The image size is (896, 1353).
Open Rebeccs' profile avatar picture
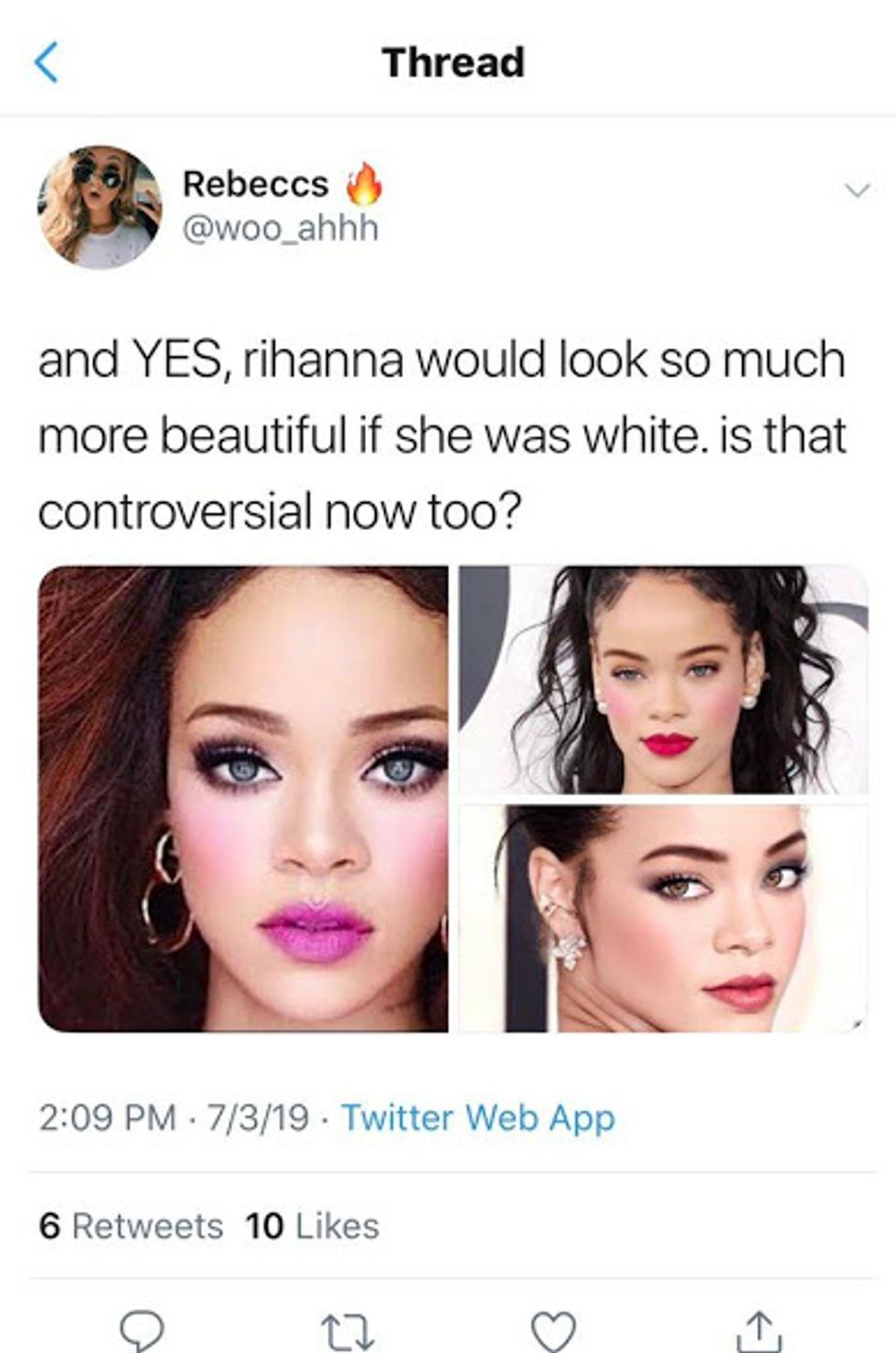click(x=100, y=207)
